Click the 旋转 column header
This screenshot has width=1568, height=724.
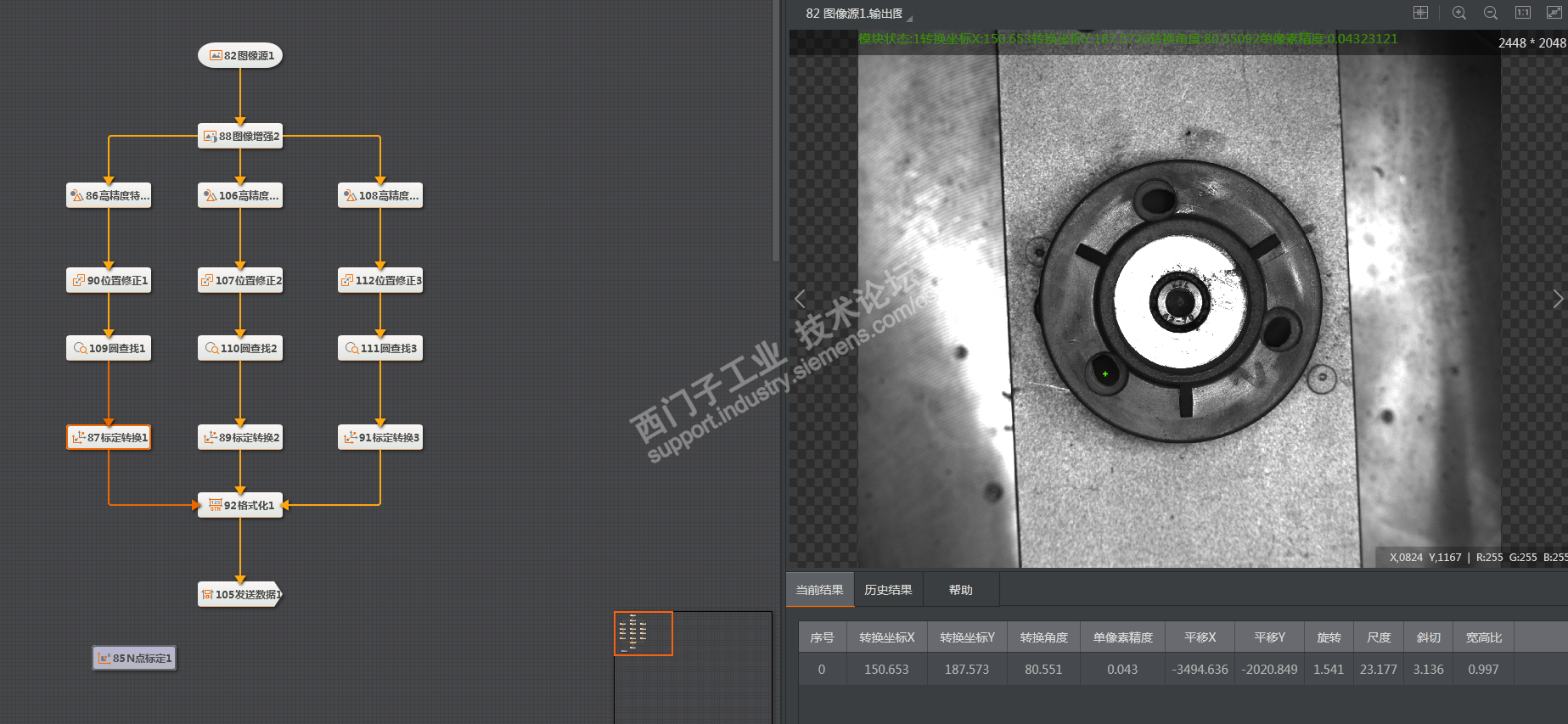coord(1329,637)
